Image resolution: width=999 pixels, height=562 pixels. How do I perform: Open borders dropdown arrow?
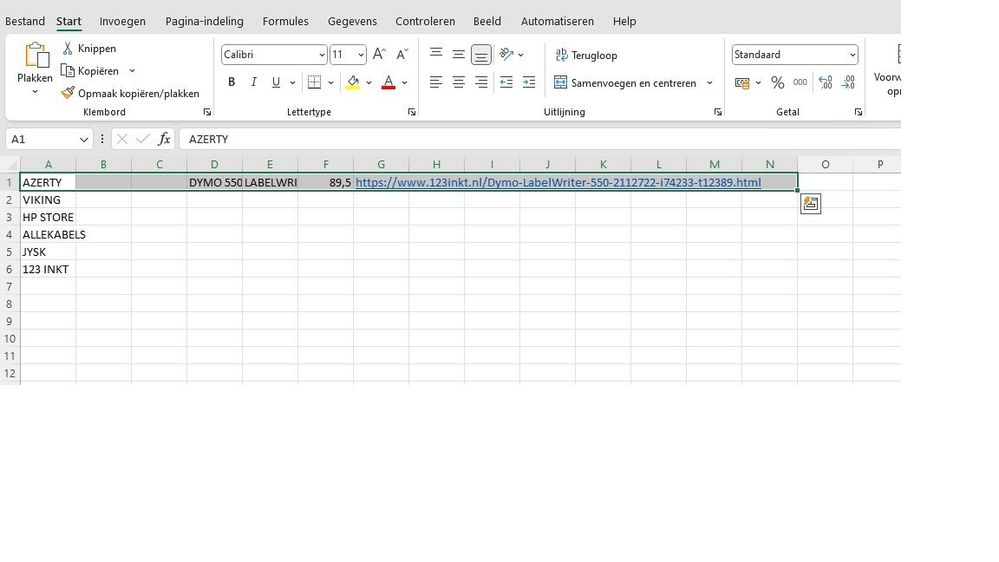coord(331,82)
